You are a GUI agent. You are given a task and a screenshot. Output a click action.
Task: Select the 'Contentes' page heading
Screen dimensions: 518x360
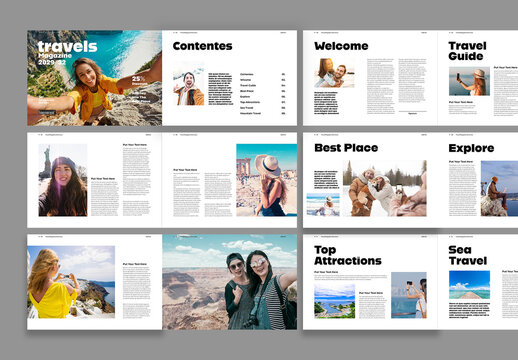202,46
